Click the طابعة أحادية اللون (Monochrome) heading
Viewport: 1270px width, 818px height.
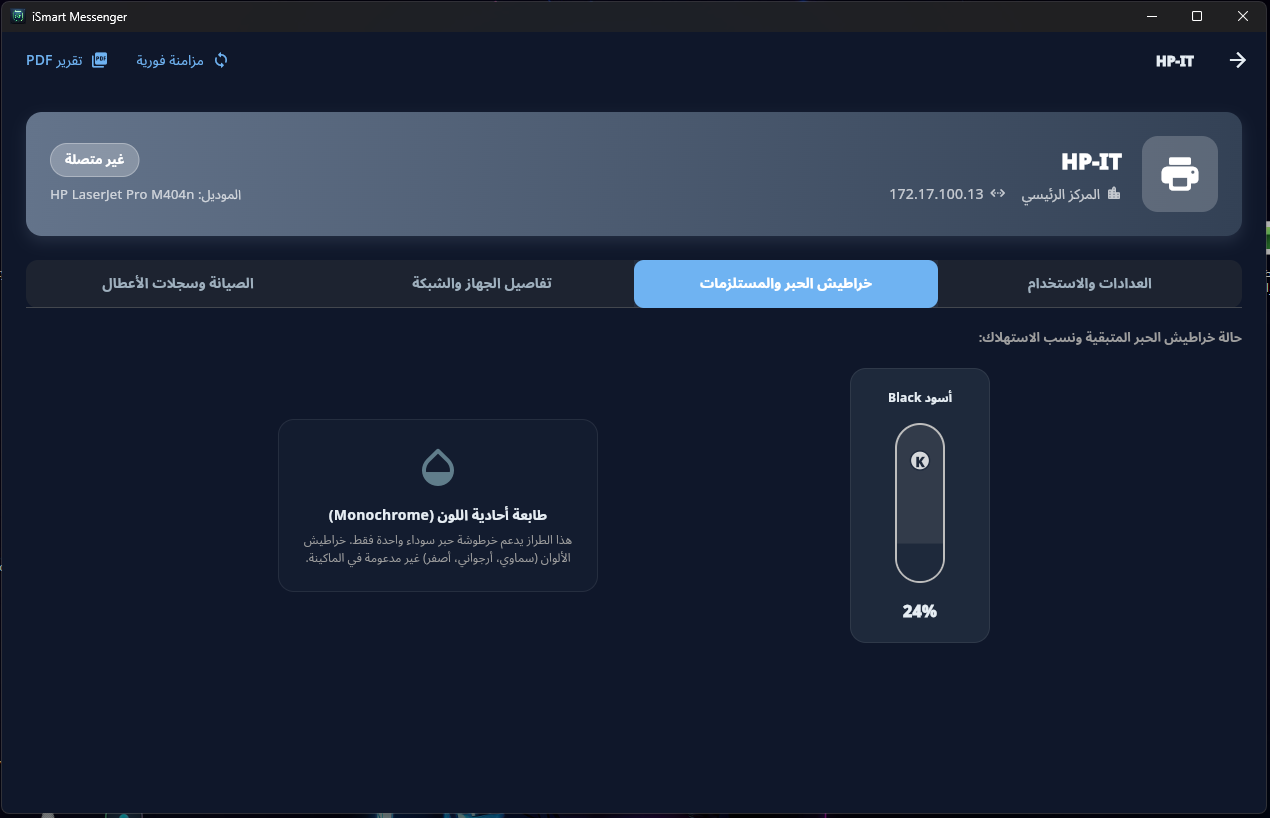click(438, 516)
